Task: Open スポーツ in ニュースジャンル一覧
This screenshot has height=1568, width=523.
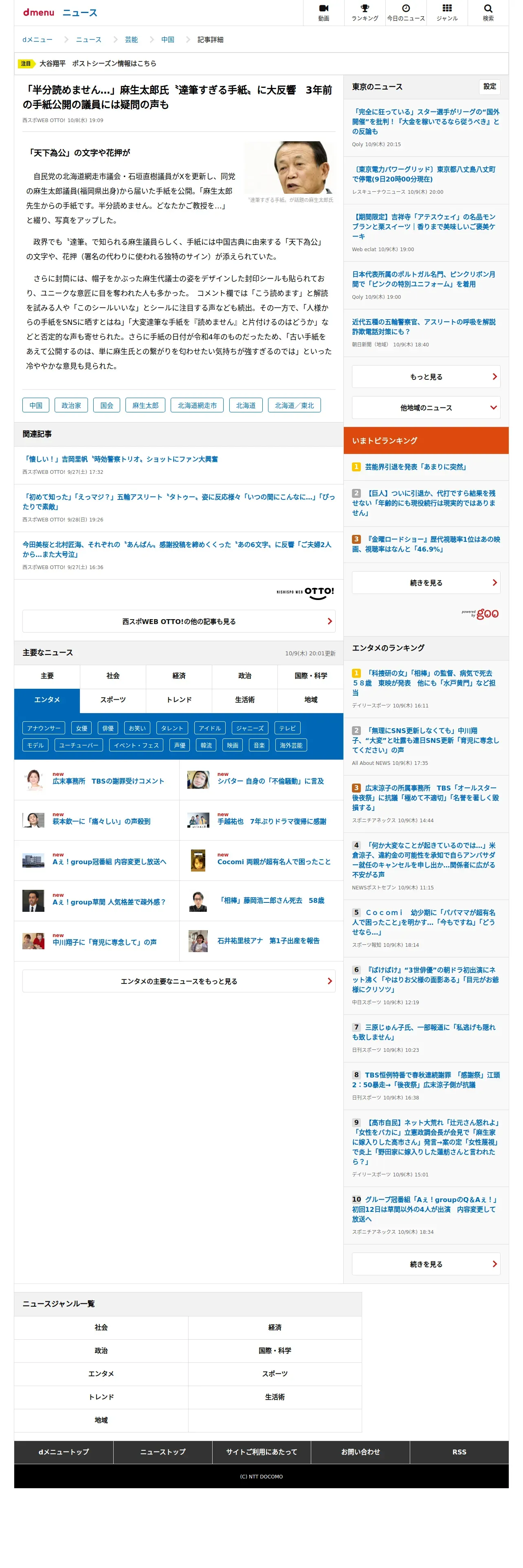Action: tap(275, 1373)
